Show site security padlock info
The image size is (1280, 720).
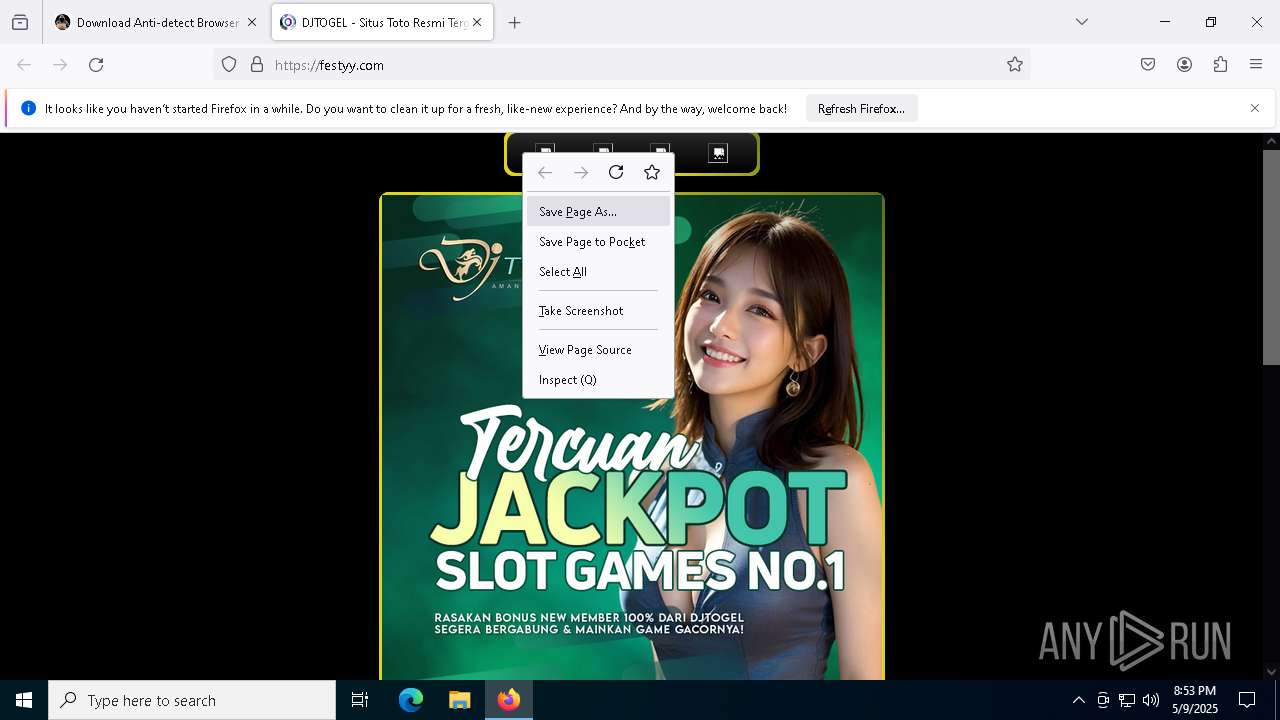257,65
